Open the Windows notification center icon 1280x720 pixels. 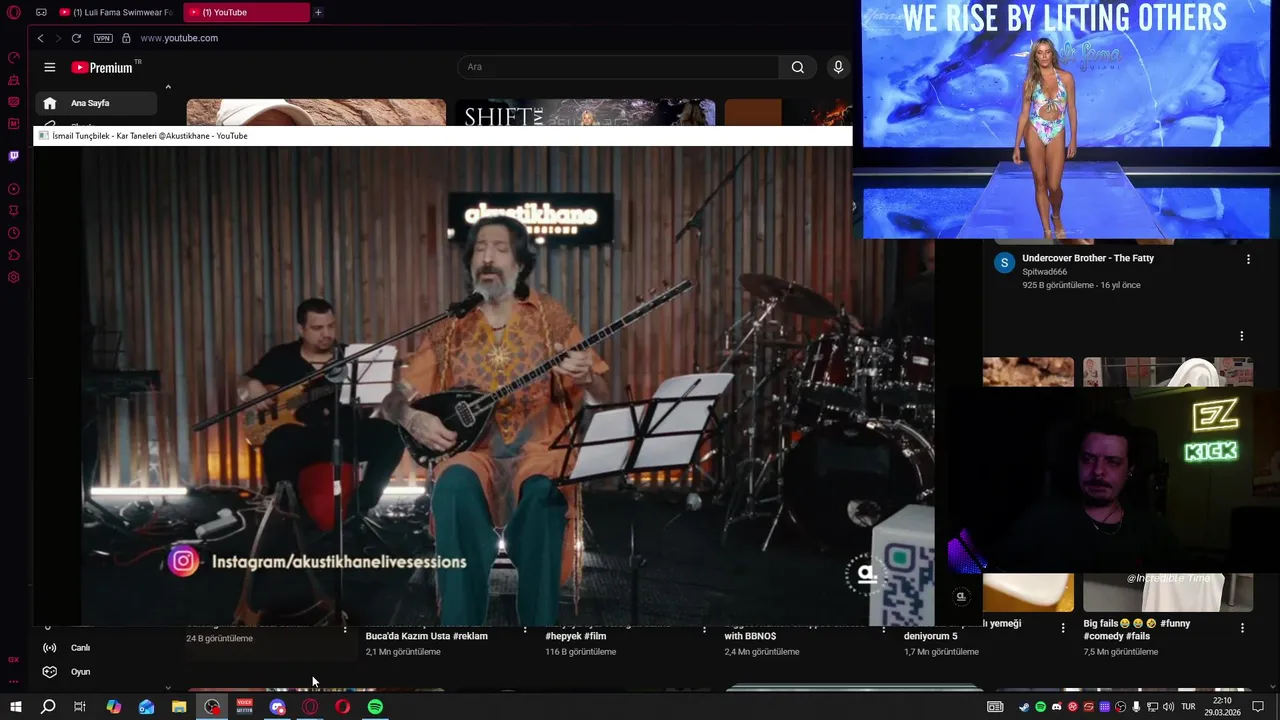click(1258, 707)
